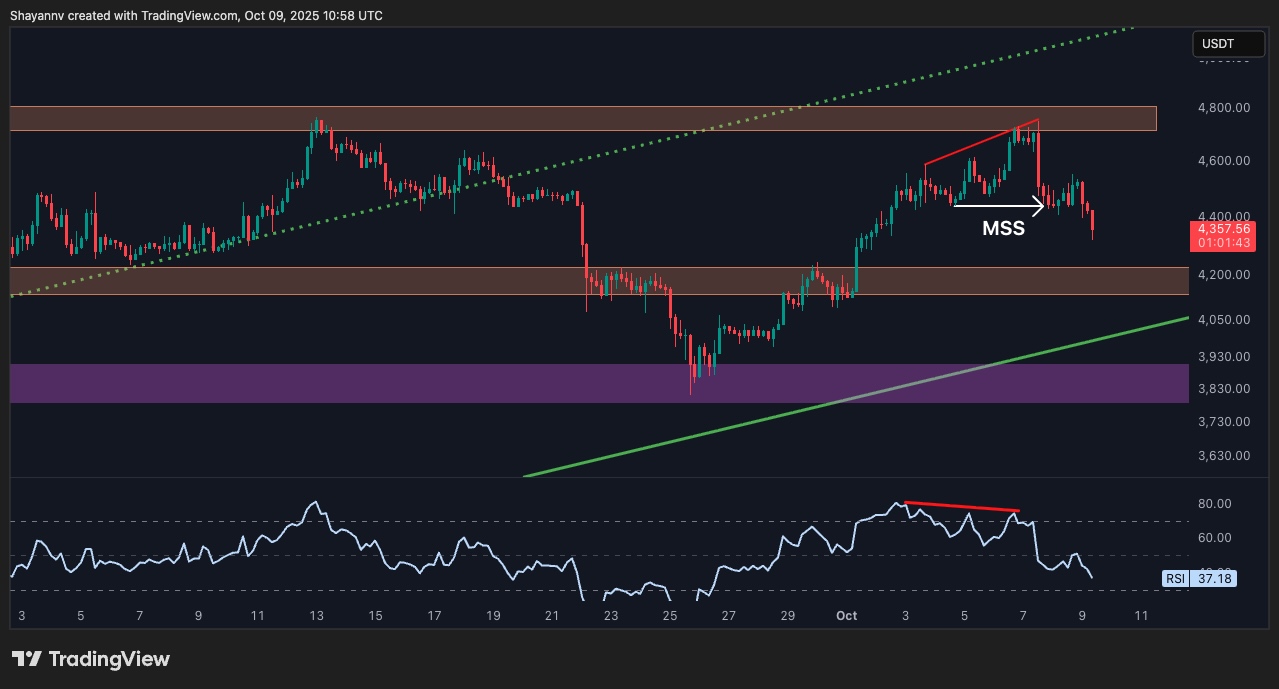Viewport: 1279px width, 689px height.
Task: Click the TradingView logo icon
Action: pos(27,659)
